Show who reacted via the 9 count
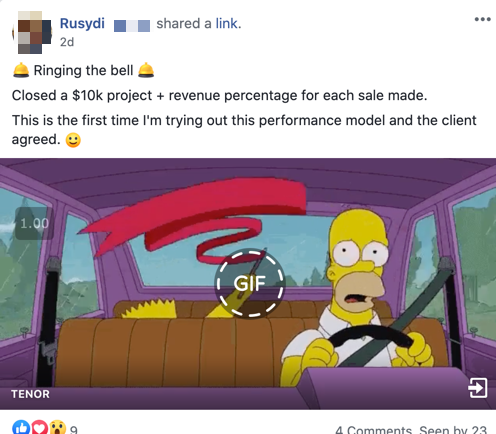 coord(74,429)
